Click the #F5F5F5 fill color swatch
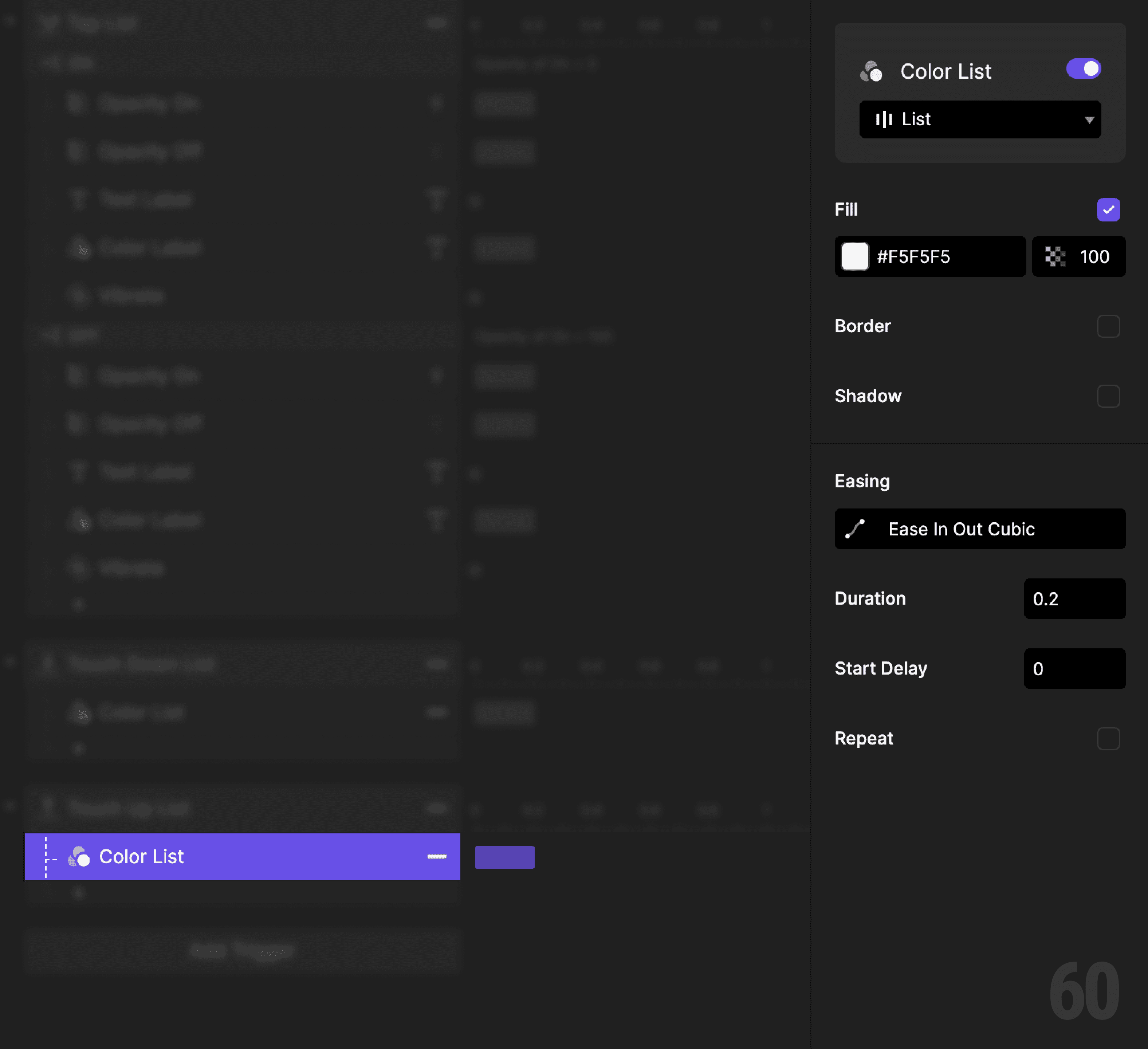The width and height of the screenshot is (1148, 1049). [855, 257]
